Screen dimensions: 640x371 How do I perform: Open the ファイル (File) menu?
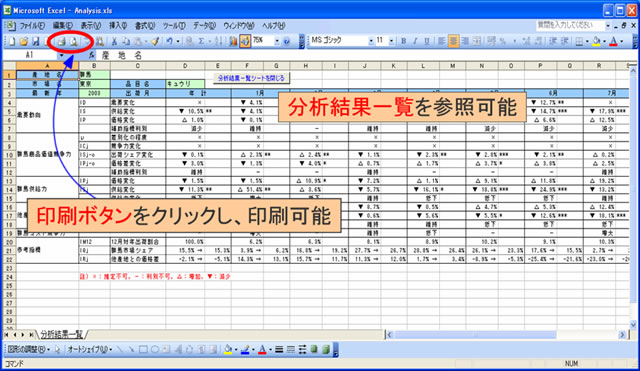pos(32,26)
